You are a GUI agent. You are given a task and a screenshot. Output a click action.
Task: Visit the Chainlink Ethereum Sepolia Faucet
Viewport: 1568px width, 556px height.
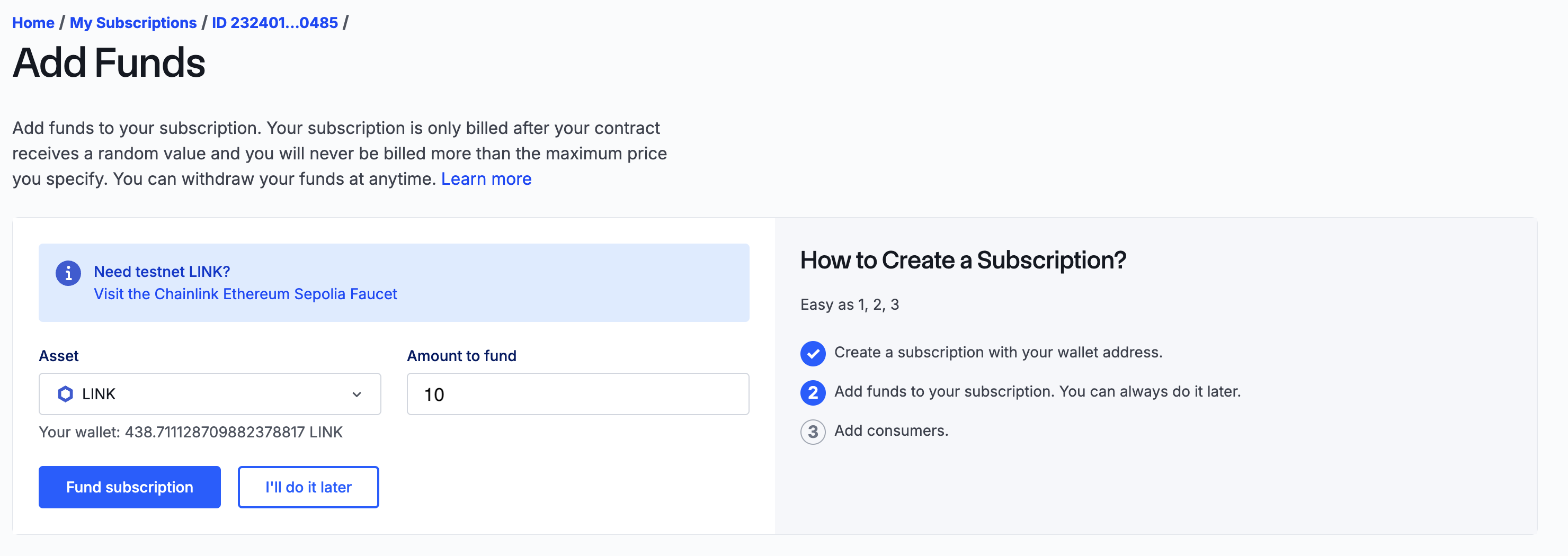(x=245, y=294)
